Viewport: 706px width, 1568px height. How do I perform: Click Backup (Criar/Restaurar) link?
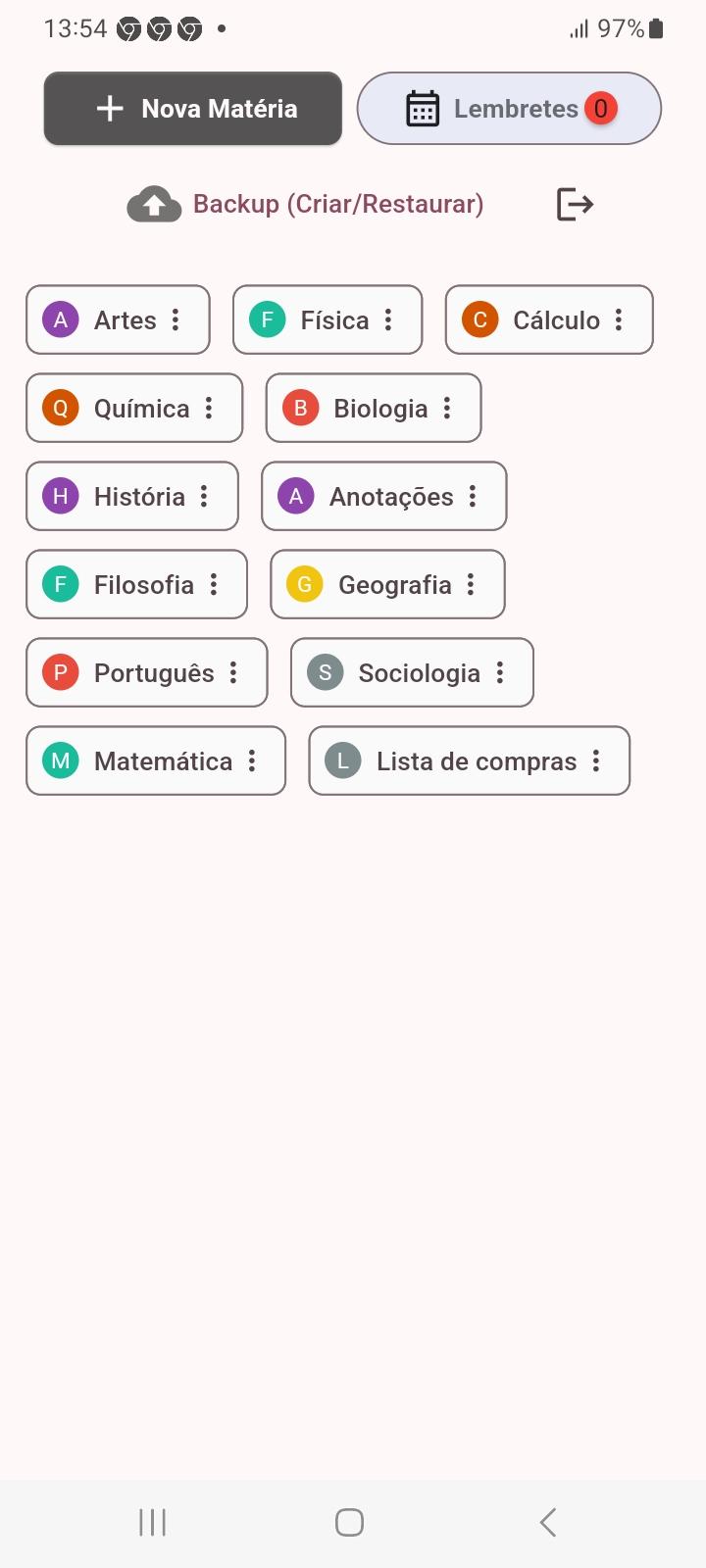(x=338, y=205)
